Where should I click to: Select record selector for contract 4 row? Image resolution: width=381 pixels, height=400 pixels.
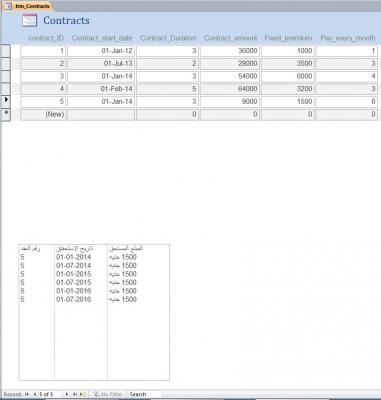6,89
